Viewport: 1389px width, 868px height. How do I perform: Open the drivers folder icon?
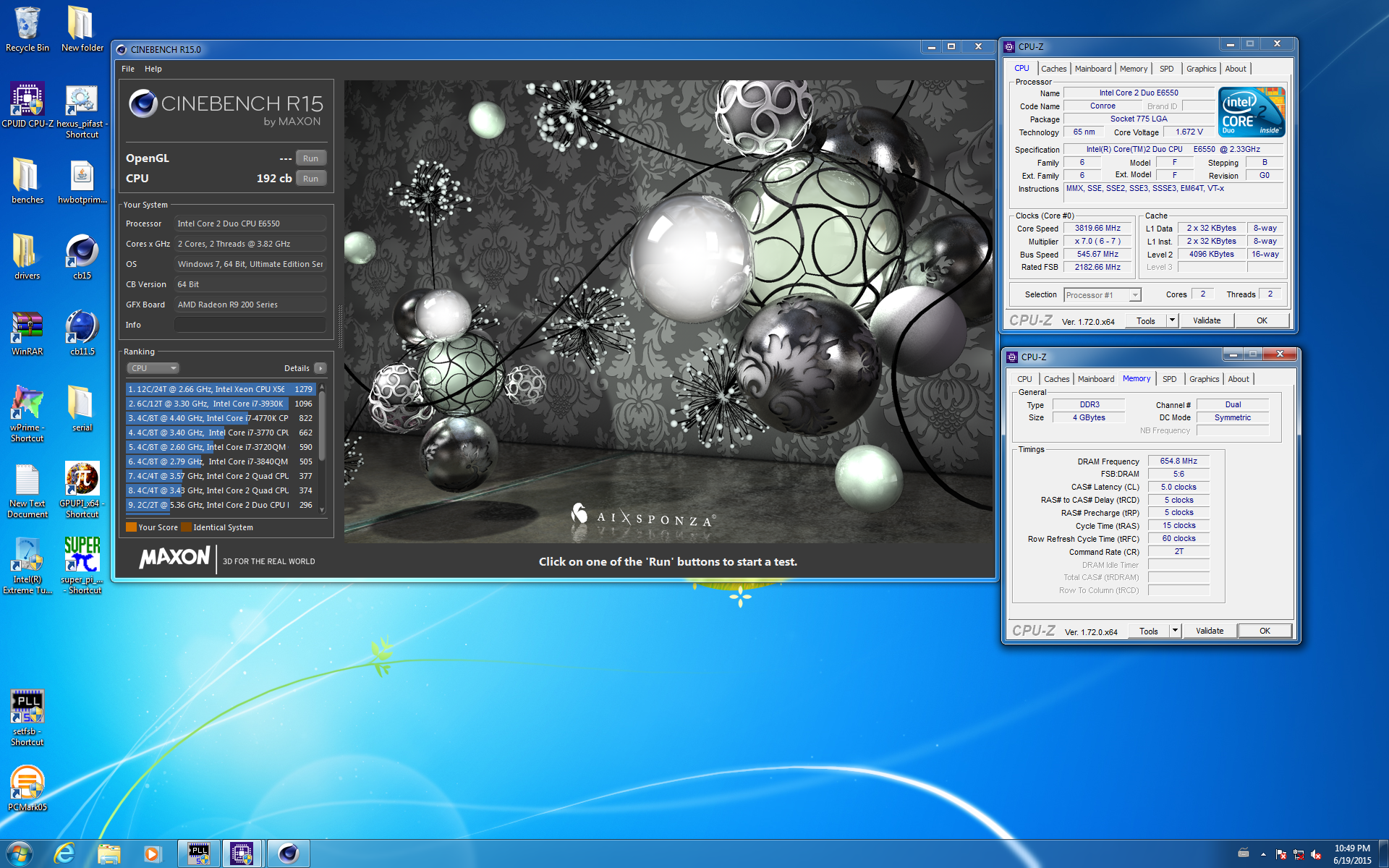(27, 257)
